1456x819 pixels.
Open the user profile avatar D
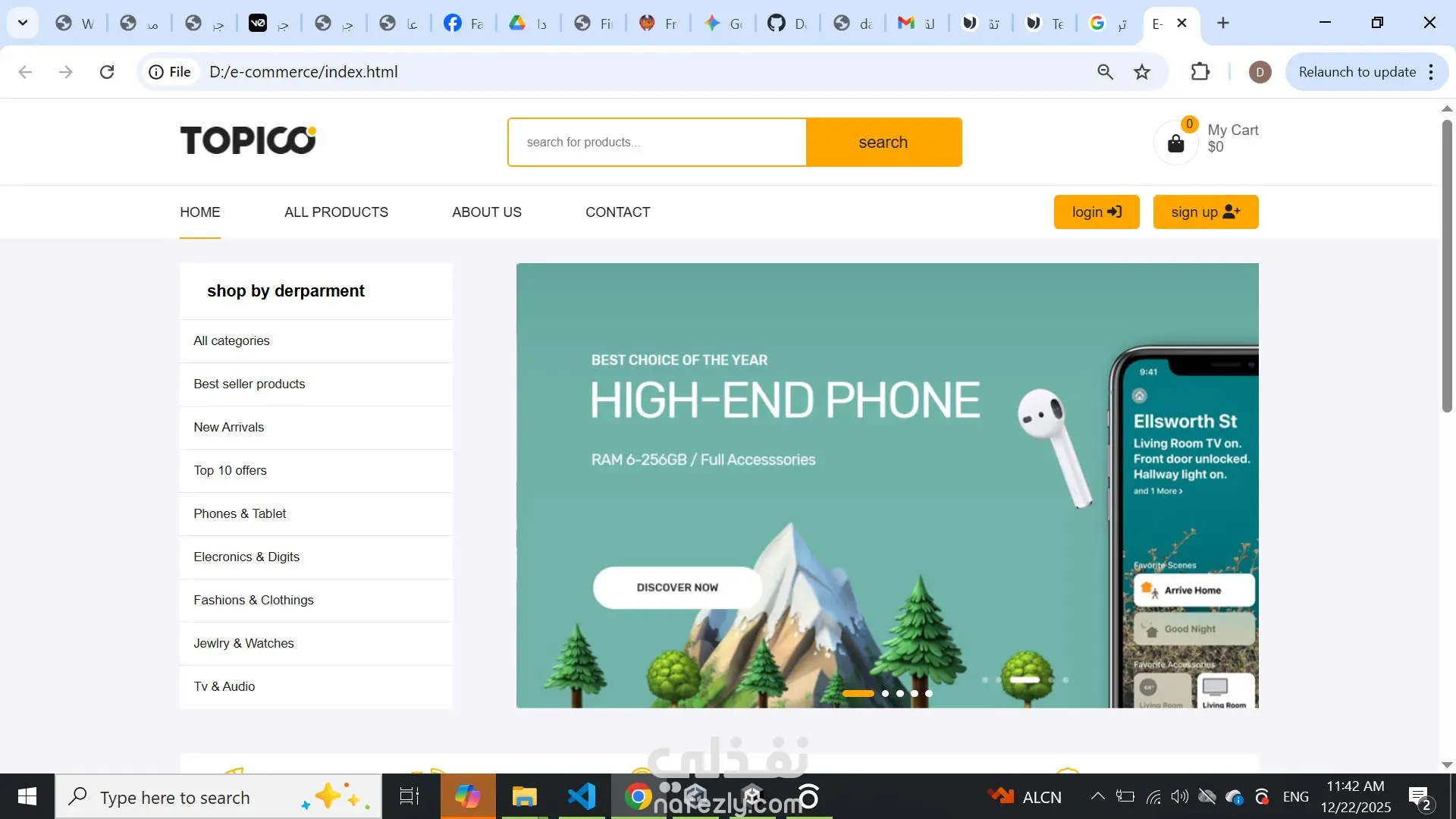click(x=1260, y=72)
